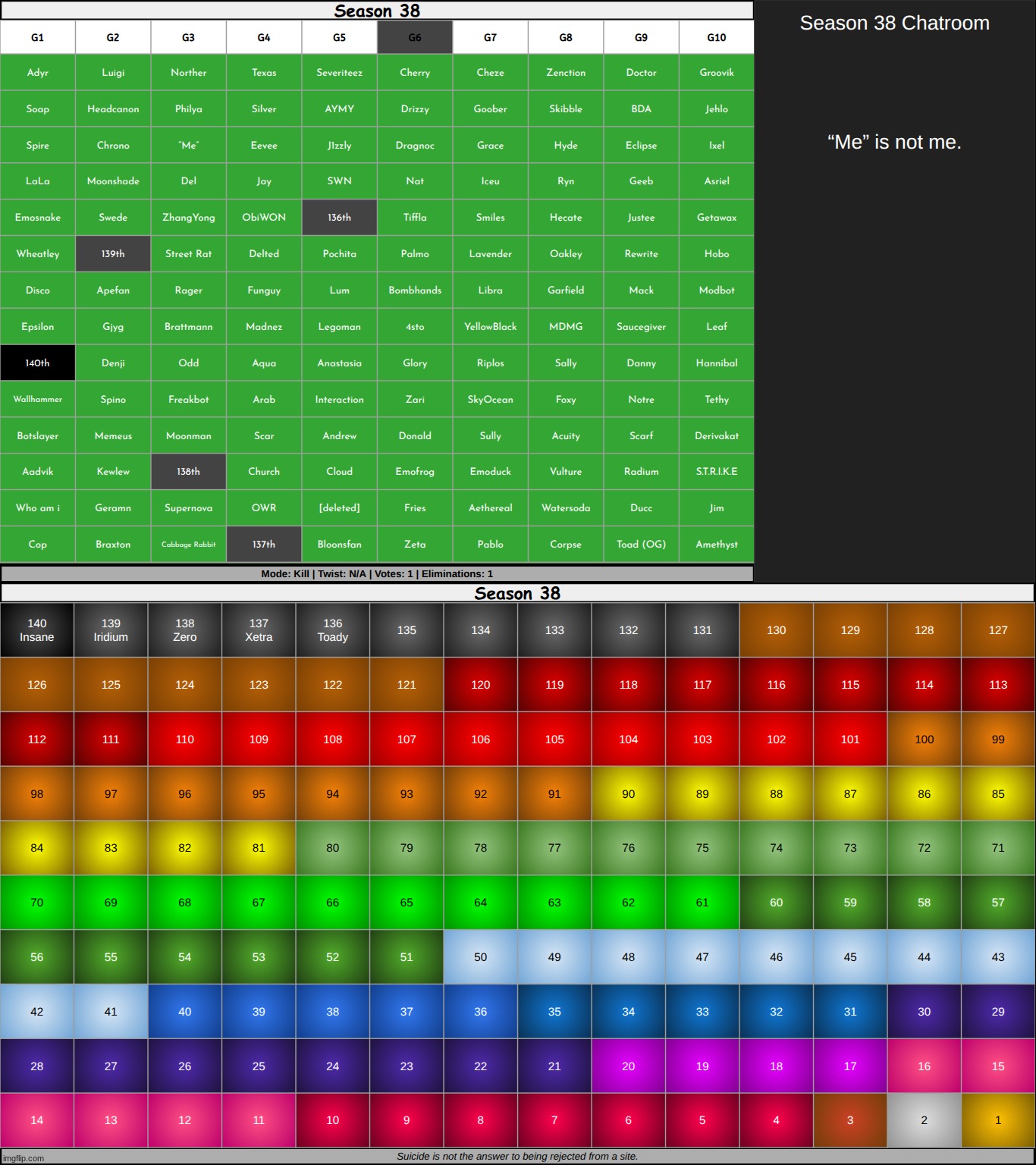
Task: Click the Mode: Kill status bar
Action: pos(377,574)
